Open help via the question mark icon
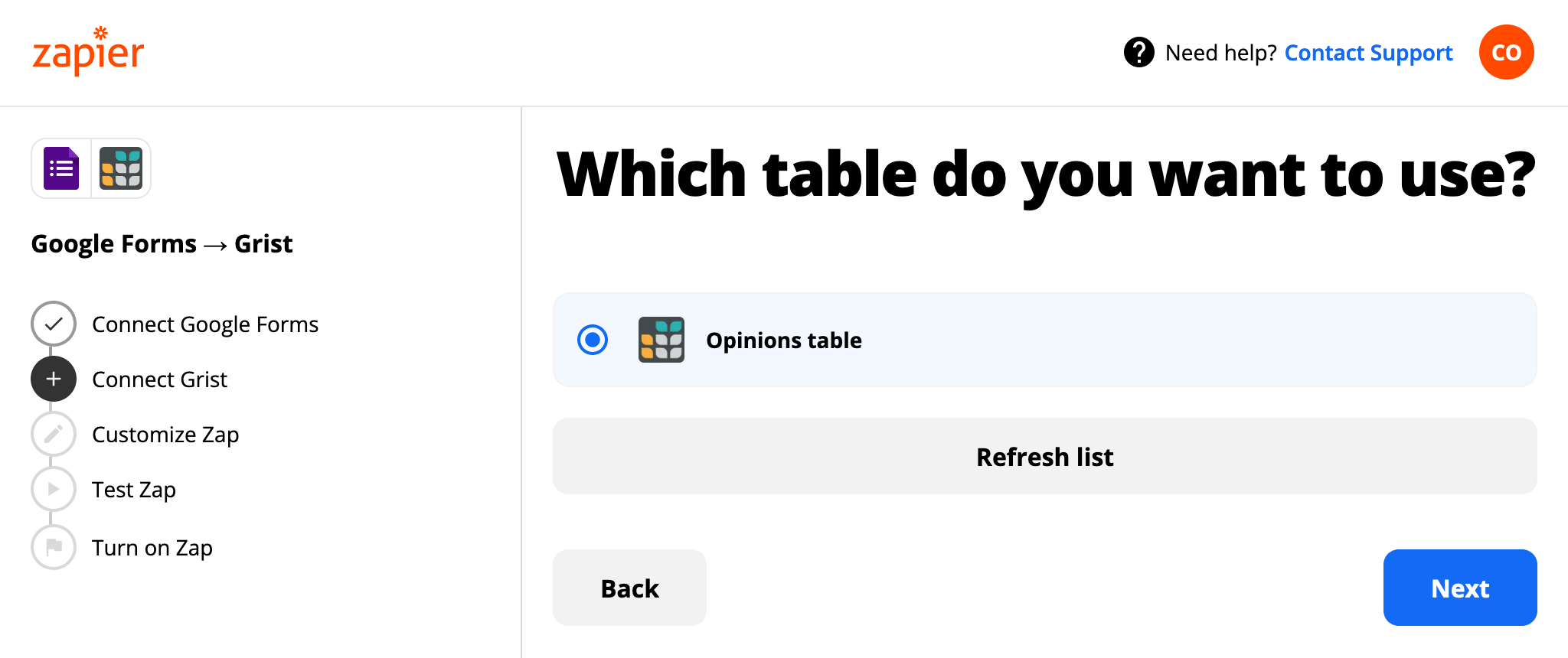The height and width of the screenshot is (658, 1568). (x=1138, y=52)
